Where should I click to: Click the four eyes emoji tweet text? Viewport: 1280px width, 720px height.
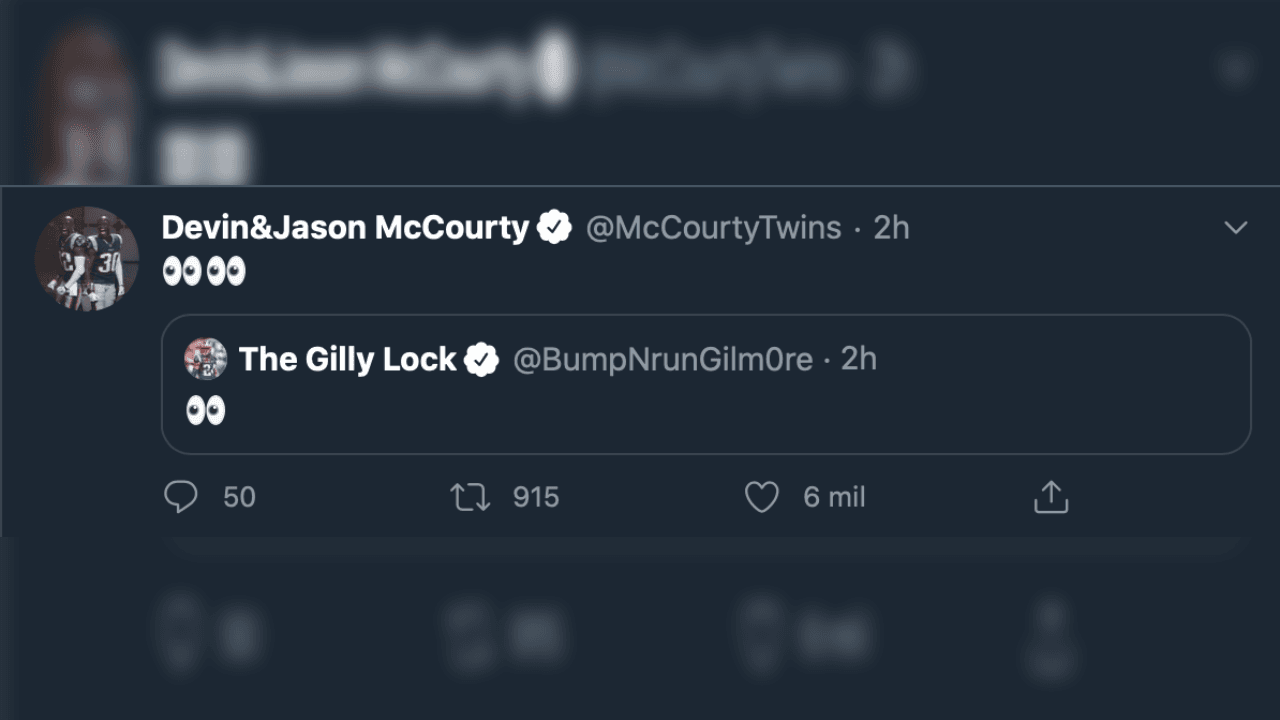click(204, 271)
